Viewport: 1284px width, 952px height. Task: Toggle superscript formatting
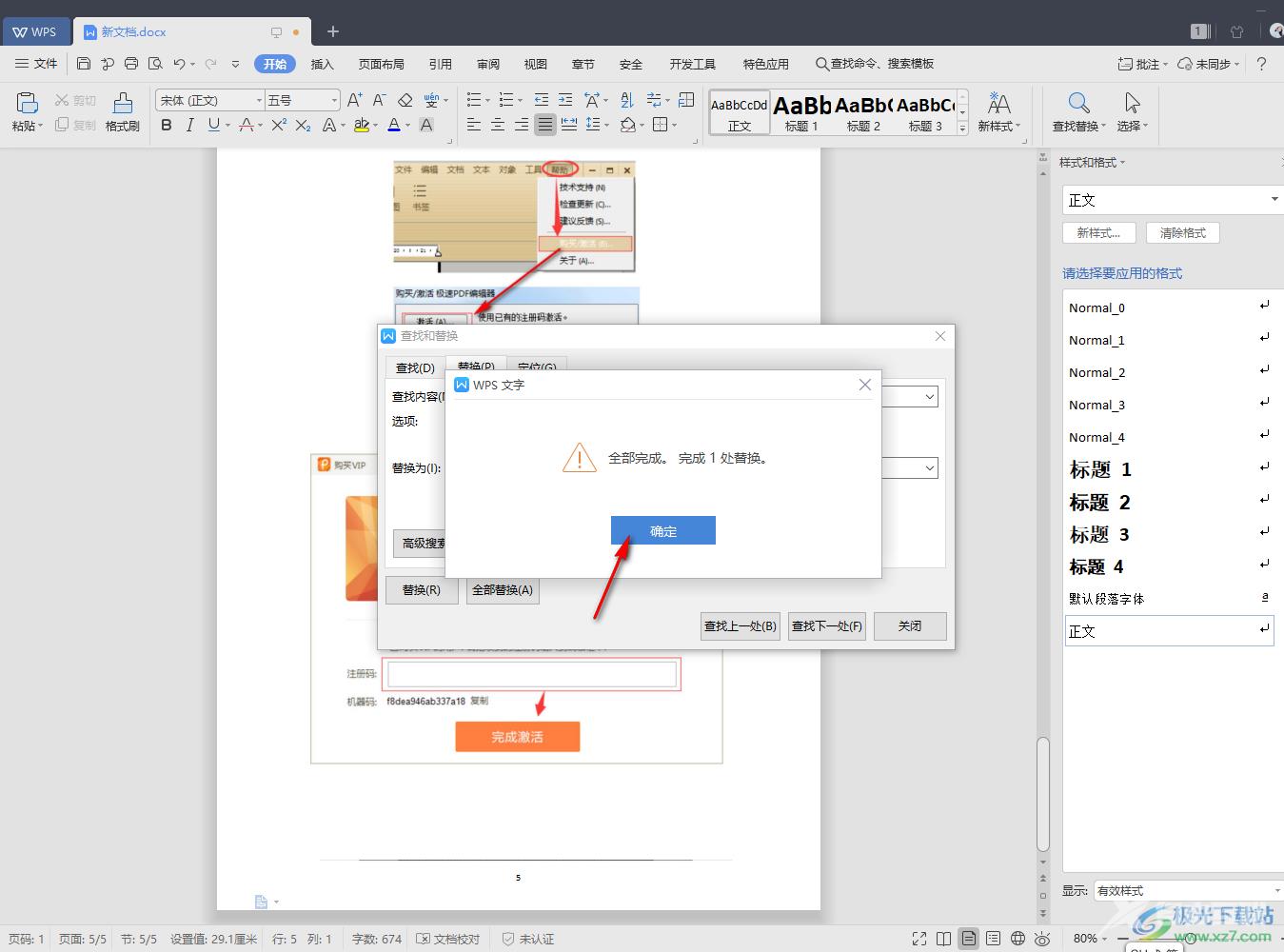tap(279, 125)
